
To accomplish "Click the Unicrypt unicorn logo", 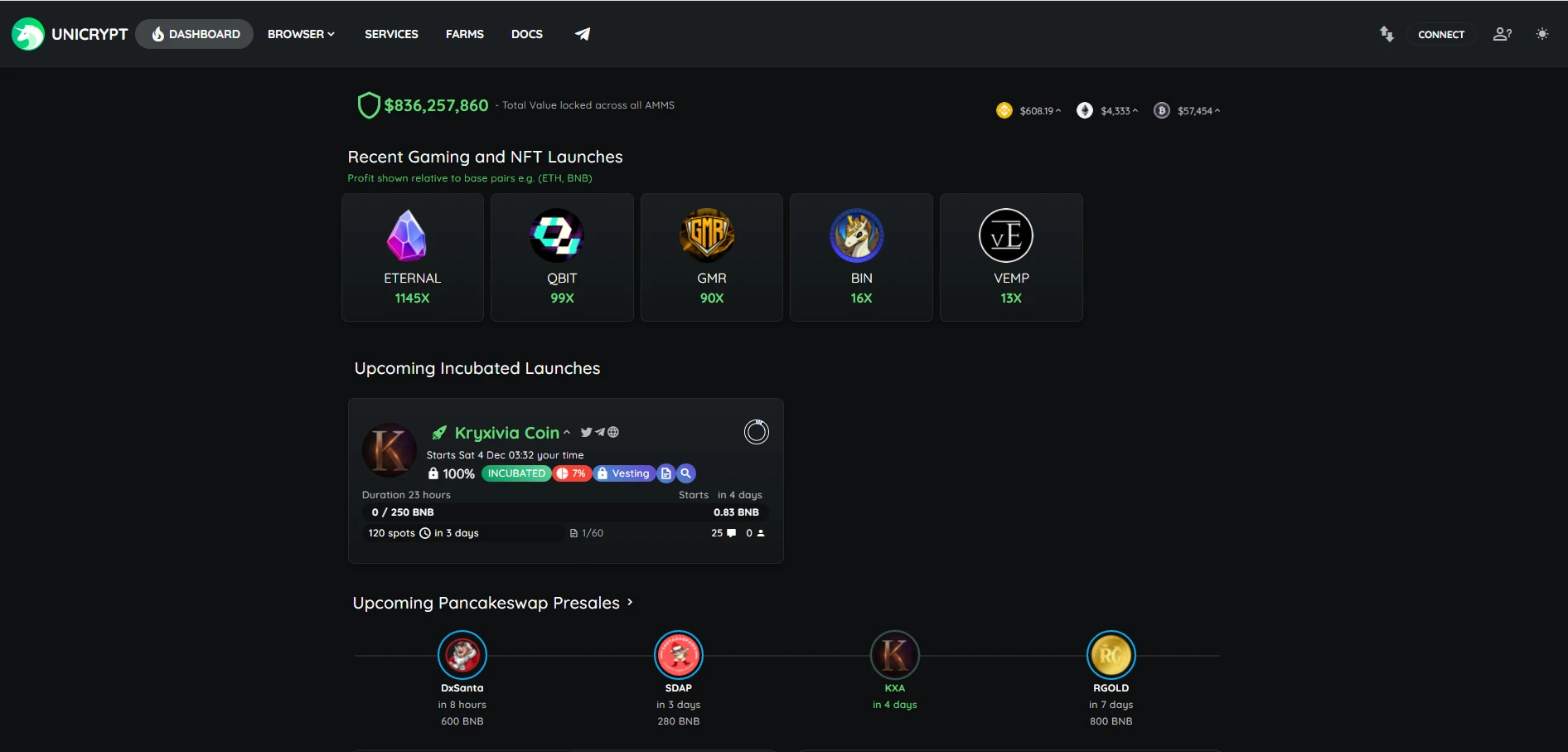I will 28,34.
